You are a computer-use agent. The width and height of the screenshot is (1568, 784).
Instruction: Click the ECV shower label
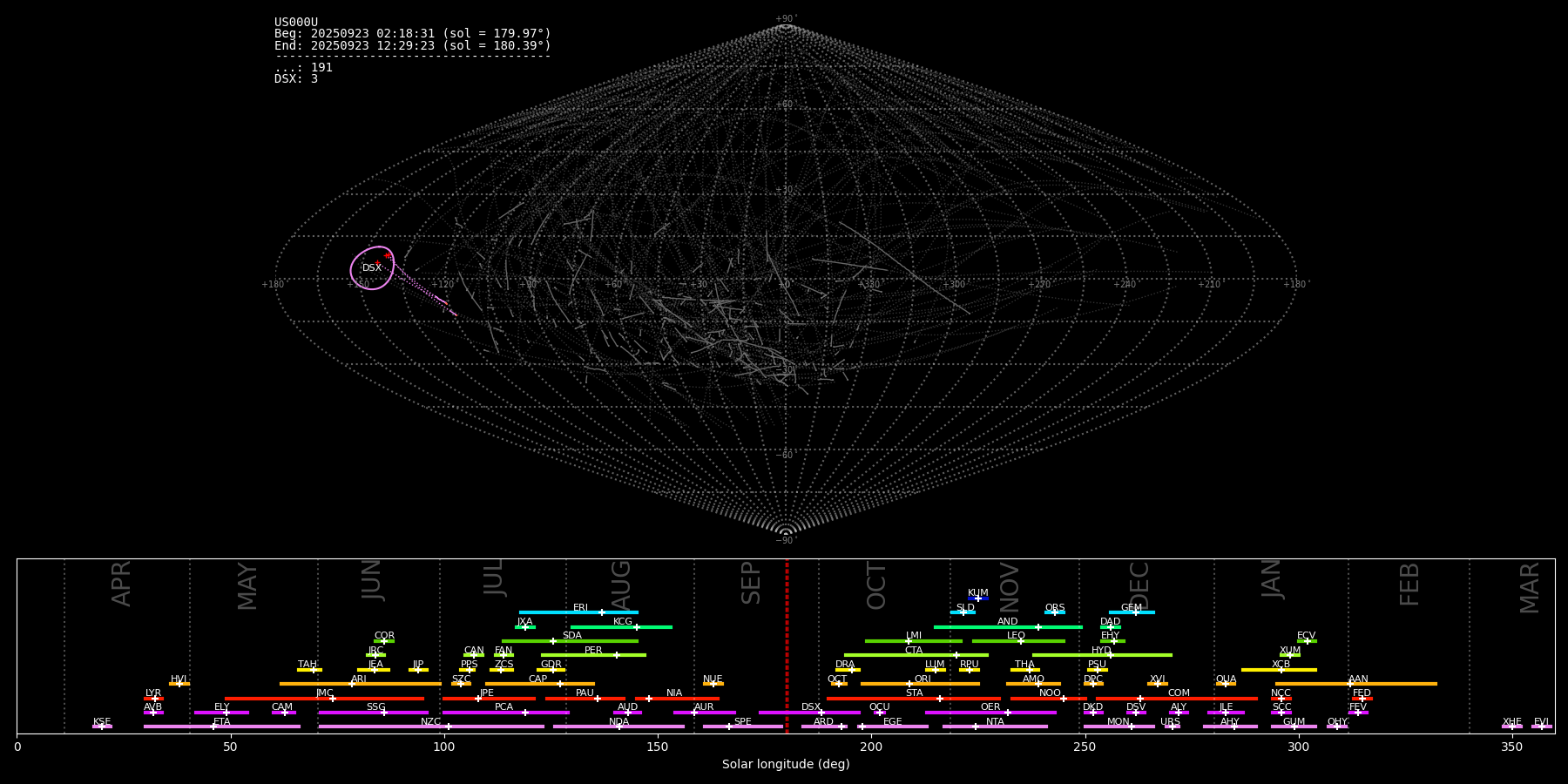[1306, 636]
